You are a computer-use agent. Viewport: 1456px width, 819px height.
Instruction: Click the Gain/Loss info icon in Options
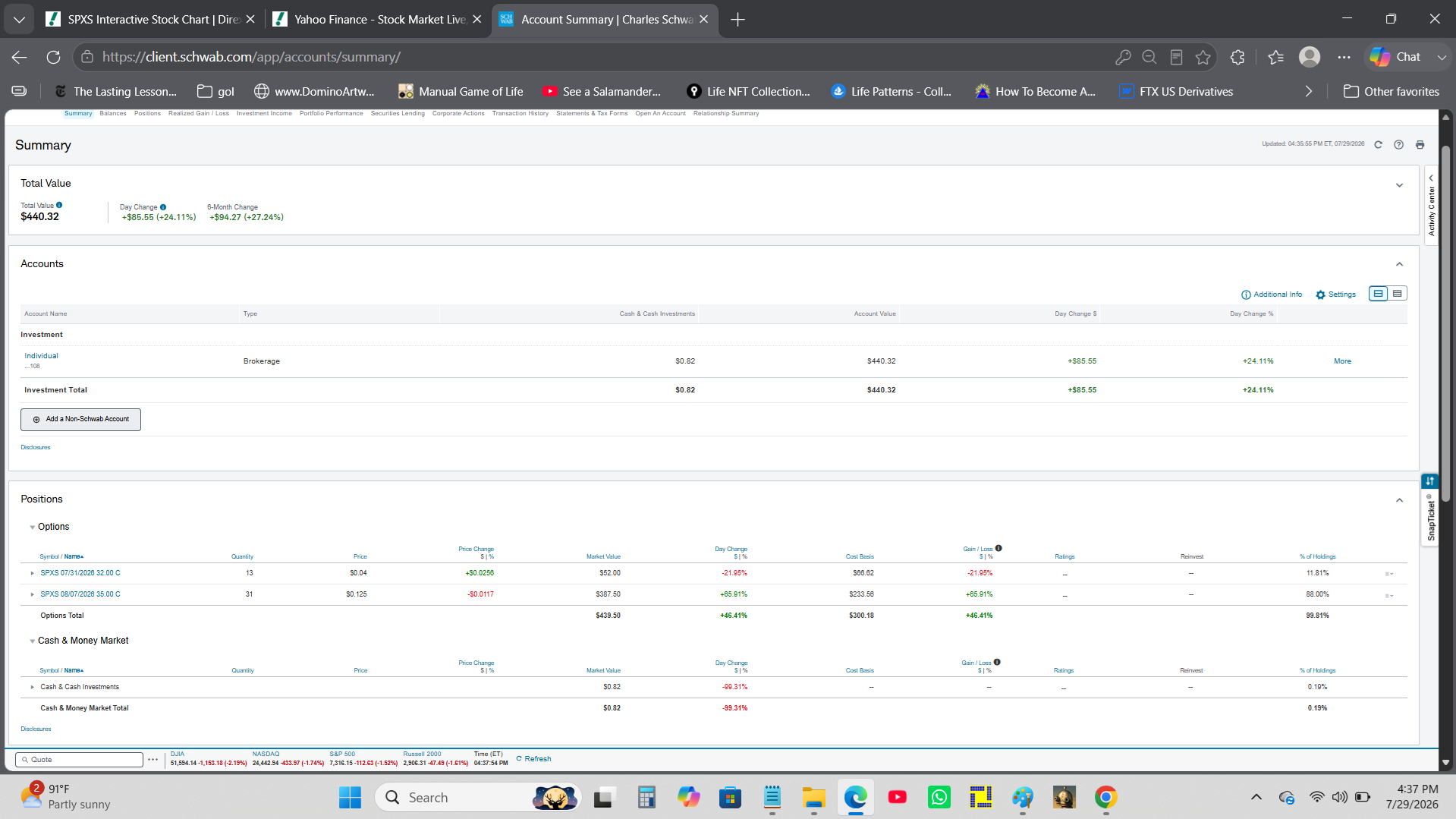click(998, 548)
